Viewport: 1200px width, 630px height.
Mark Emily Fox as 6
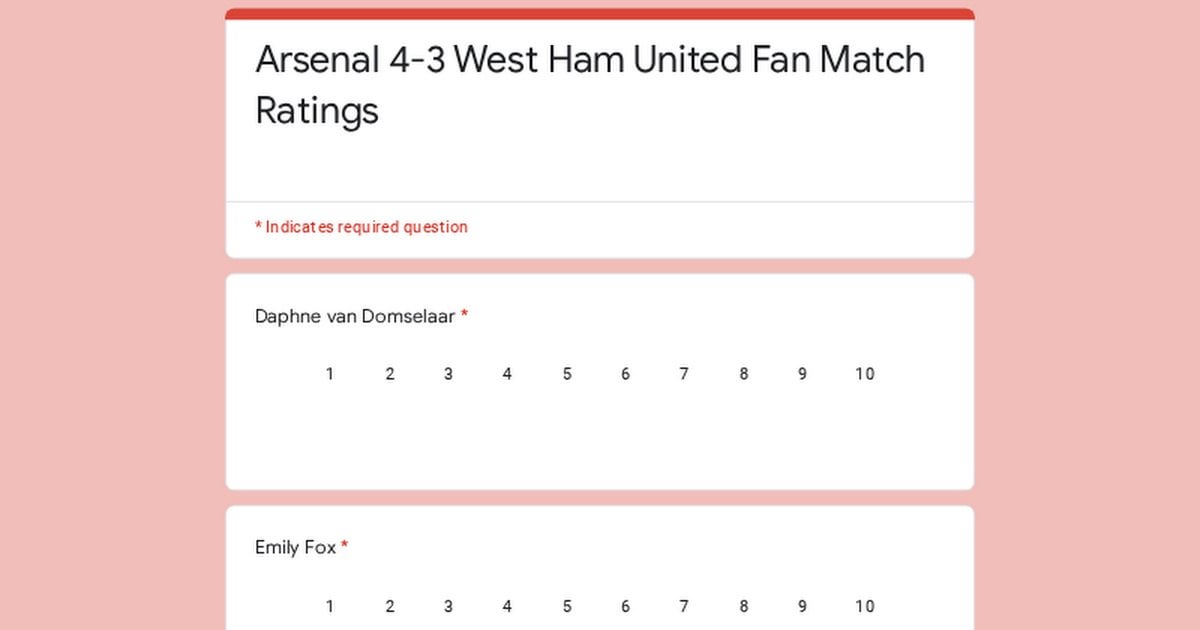click(x=625, y=606)
